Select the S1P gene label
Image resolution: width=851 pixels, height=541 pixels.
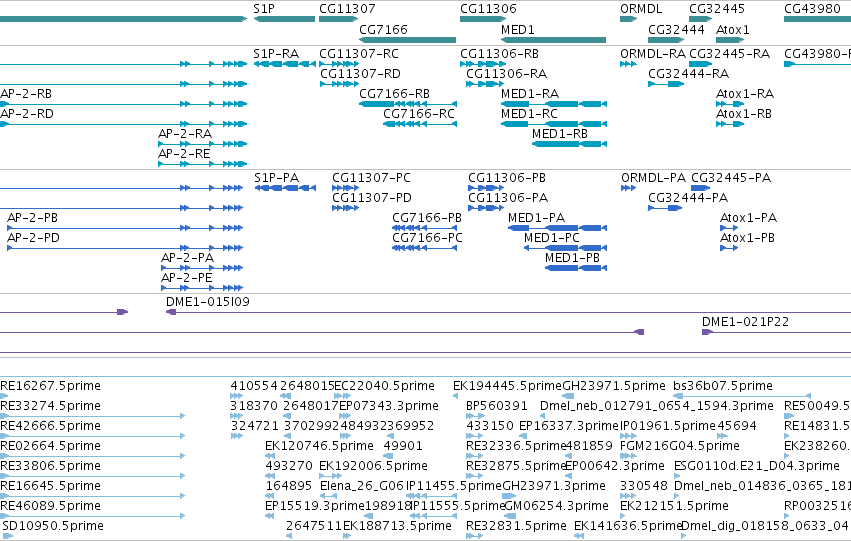pyautogui.click(x=264, y=9)
